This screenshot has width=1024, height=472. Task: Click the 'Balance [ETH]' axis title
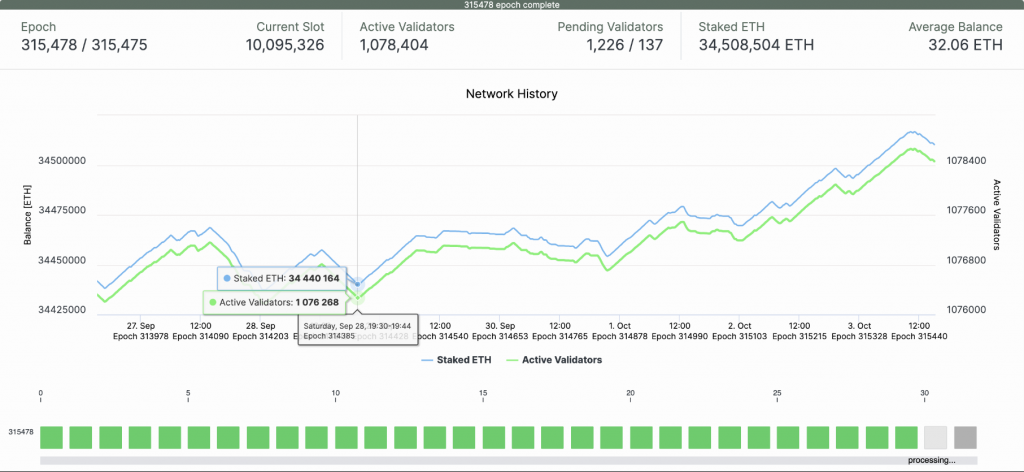[x=27, y=214]
